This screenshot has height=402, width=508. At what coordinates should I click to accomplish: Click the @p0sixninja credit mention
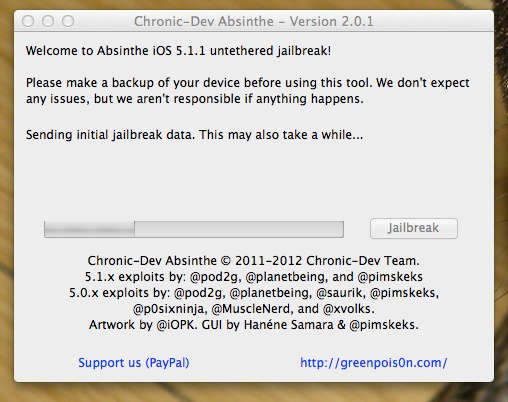170,309
